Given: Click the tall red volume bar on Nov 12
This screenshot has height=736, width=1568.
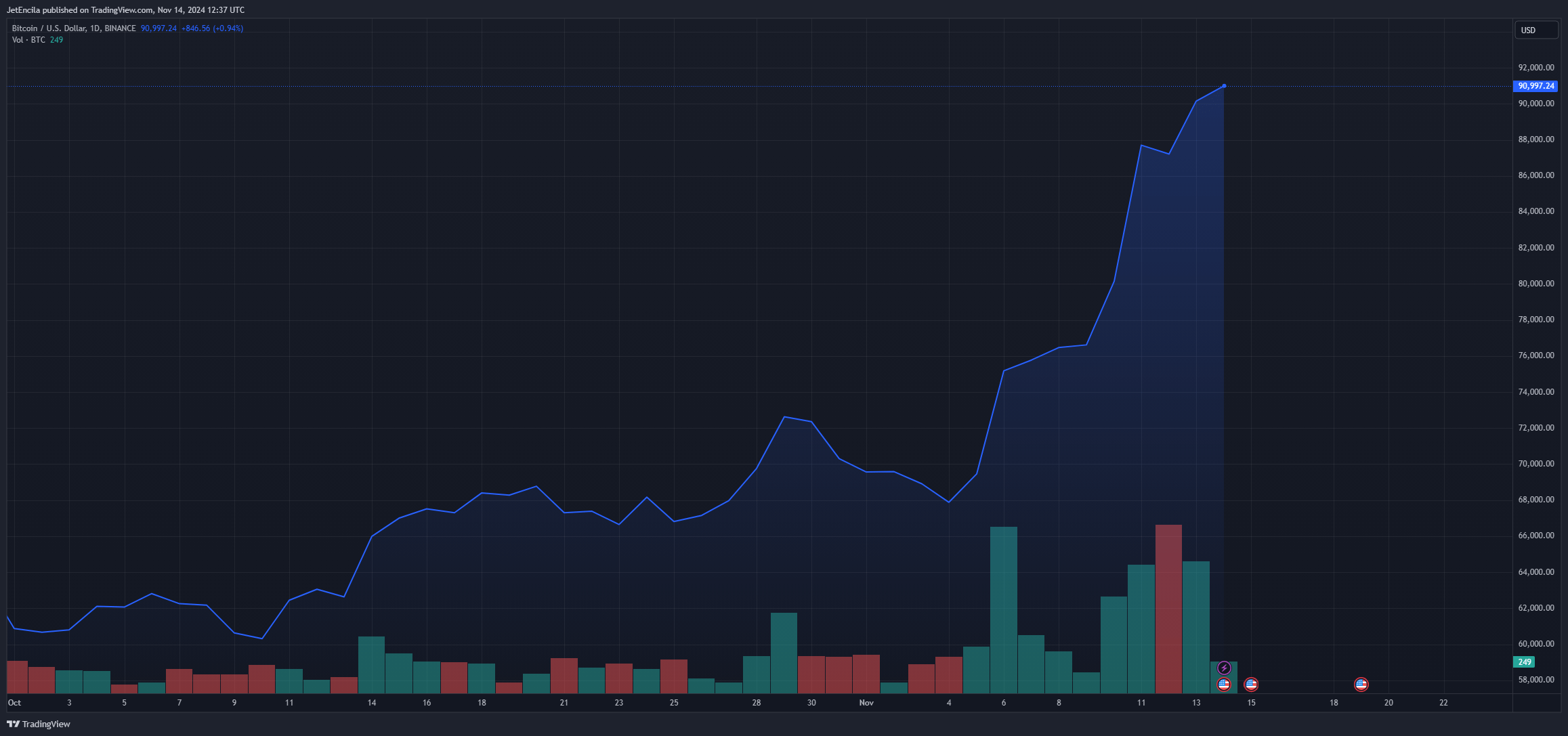Looking at the screenshot, I should 1168,609.
